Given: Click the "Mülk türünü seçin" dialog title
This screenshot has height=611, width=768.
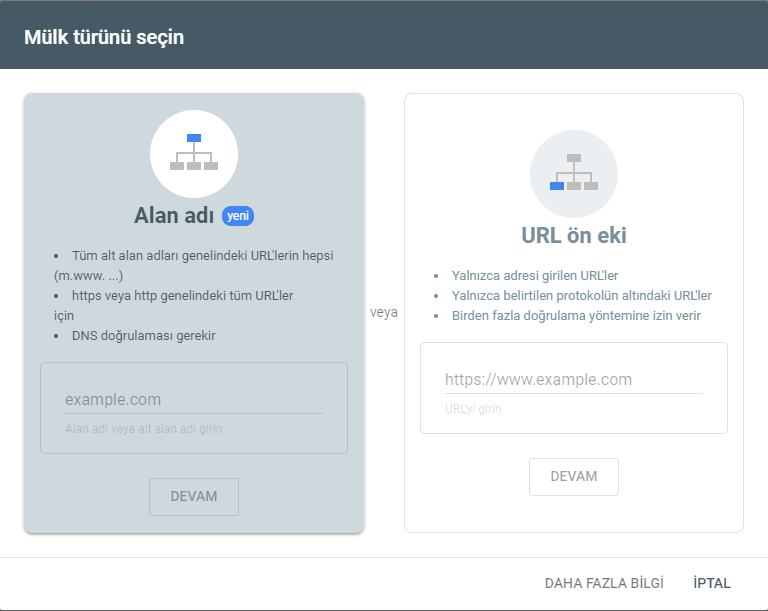Looking at the screenshot, I should (x=104, y=38).
